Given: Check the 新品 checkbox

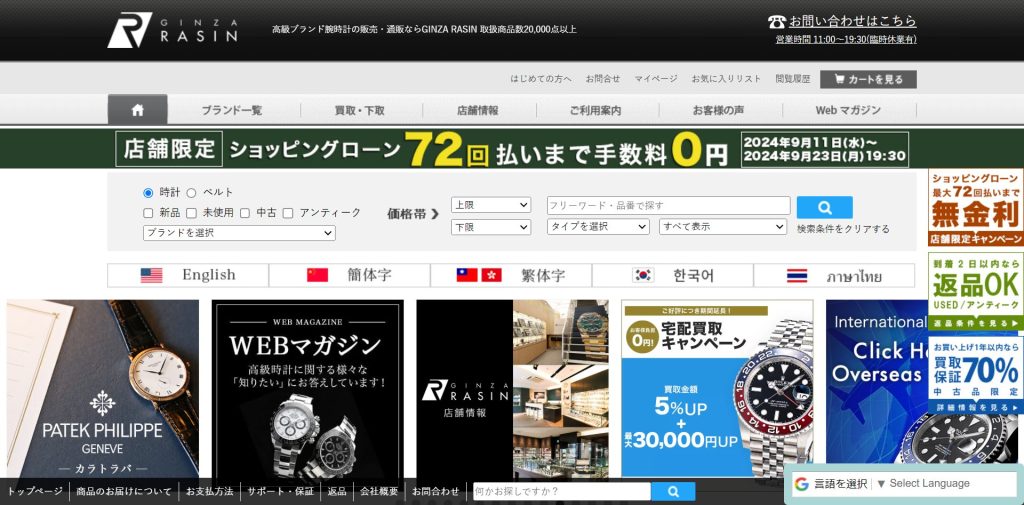Looking at the screenshot, I should click(148, 213).
